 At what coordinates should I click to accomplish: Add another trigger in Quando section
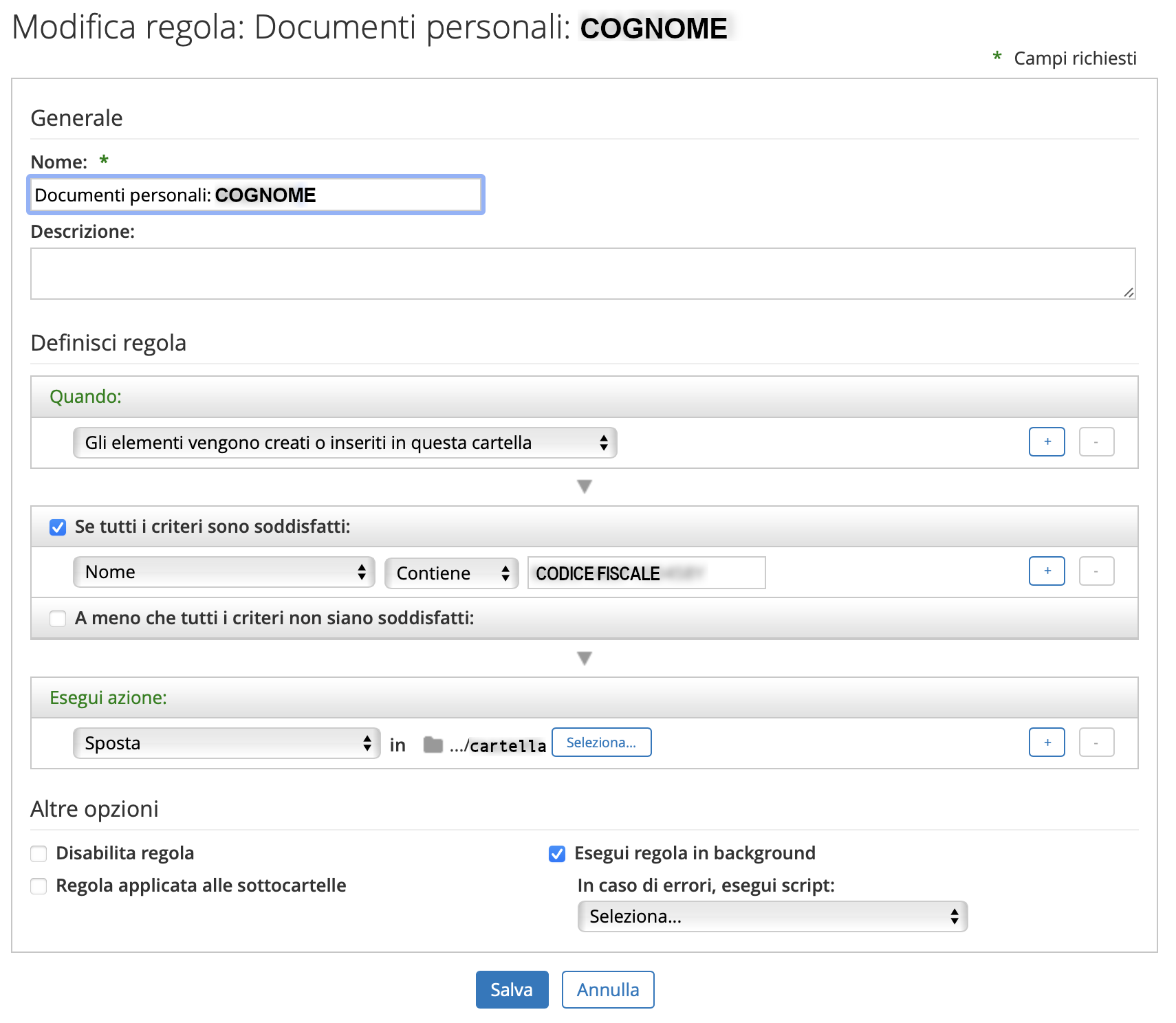coord(1046,441)
